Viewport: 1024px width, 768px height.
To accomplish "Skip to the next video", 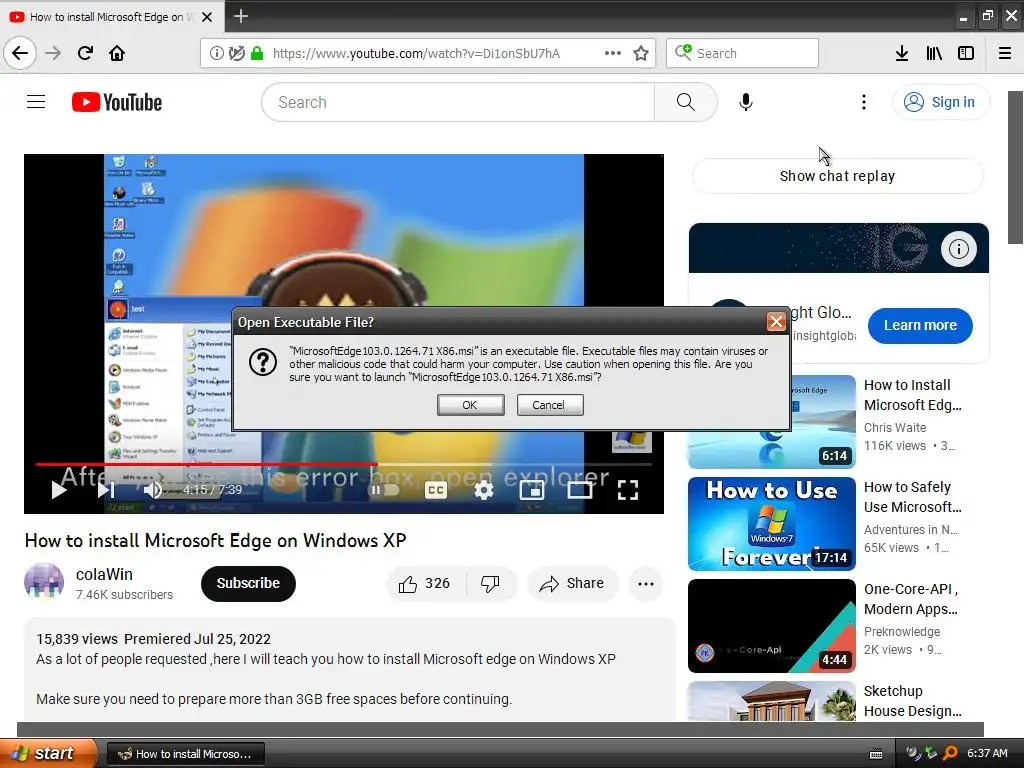I will pyautogui.click(x=106, y=490).
